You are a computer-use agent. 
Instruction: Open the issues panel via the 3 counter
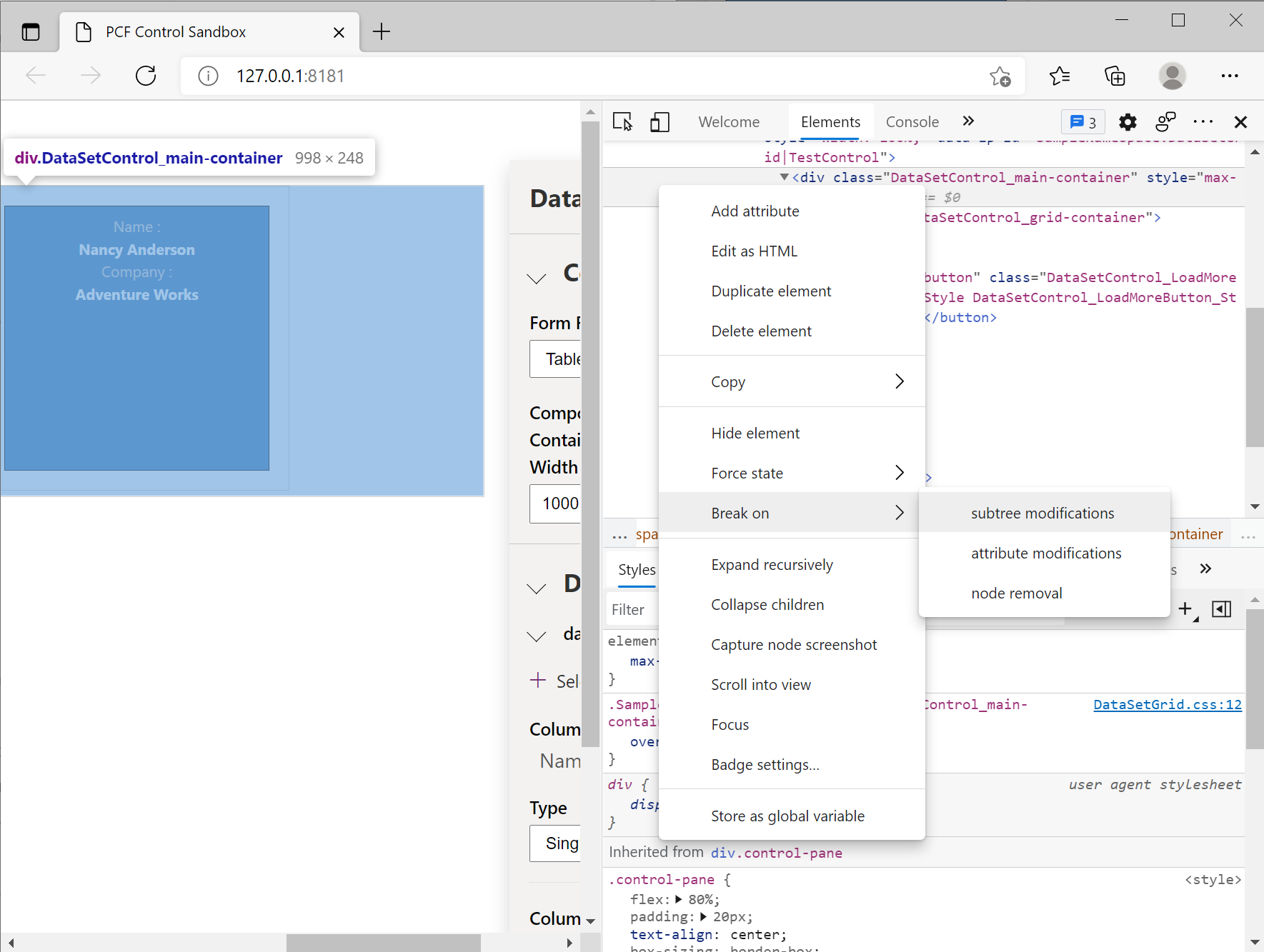point(1083,121)
